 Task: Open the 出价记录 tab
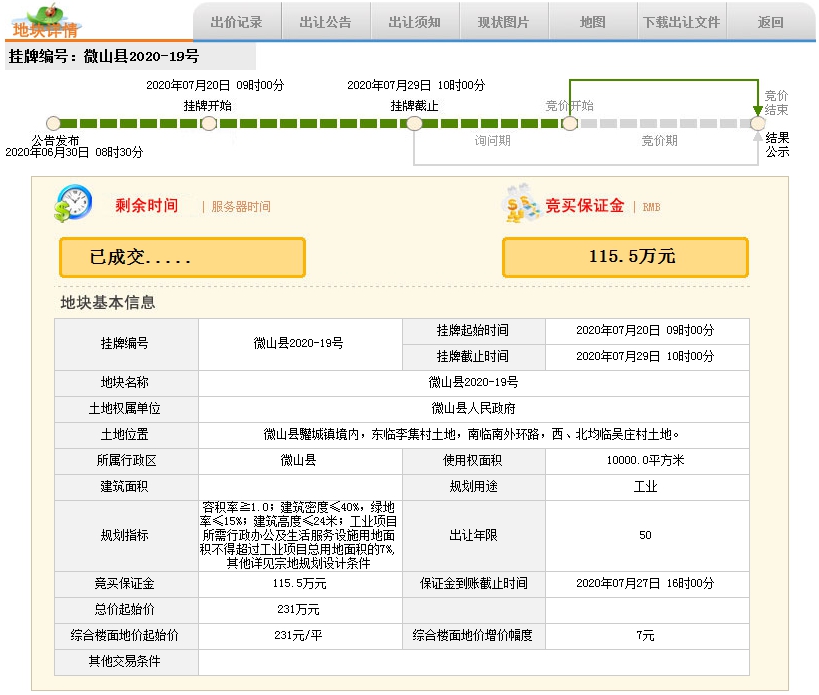point(237,22)
